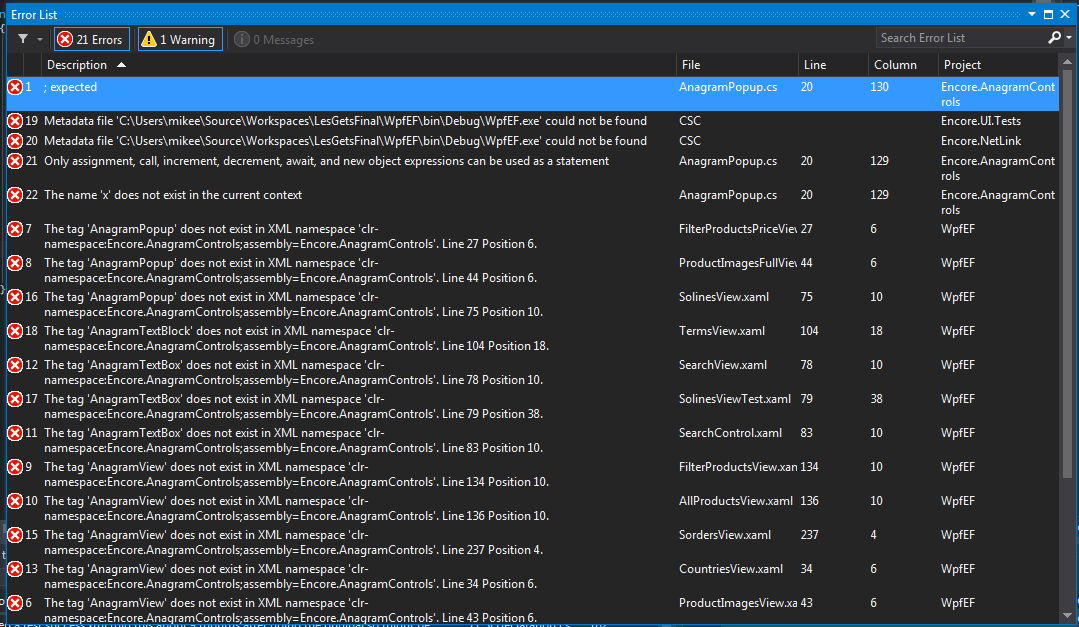Toggle the 0 Messages filter
This screenshot has height=627, width=1079.
273,39
